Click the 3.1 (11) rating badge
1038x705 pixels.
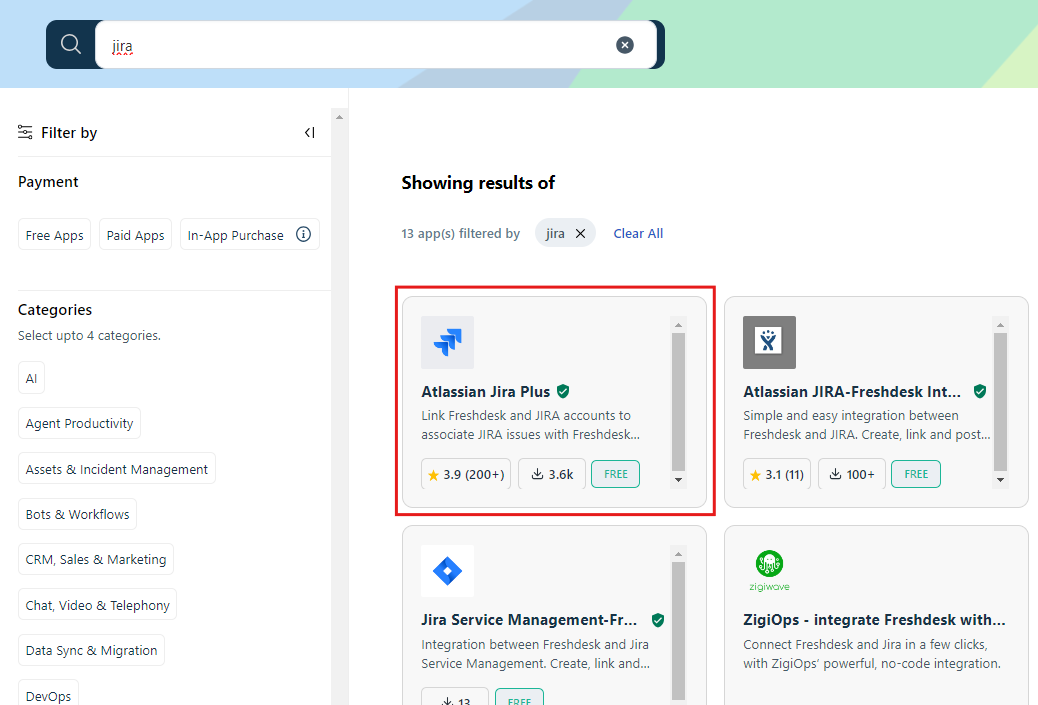[777, 474]
